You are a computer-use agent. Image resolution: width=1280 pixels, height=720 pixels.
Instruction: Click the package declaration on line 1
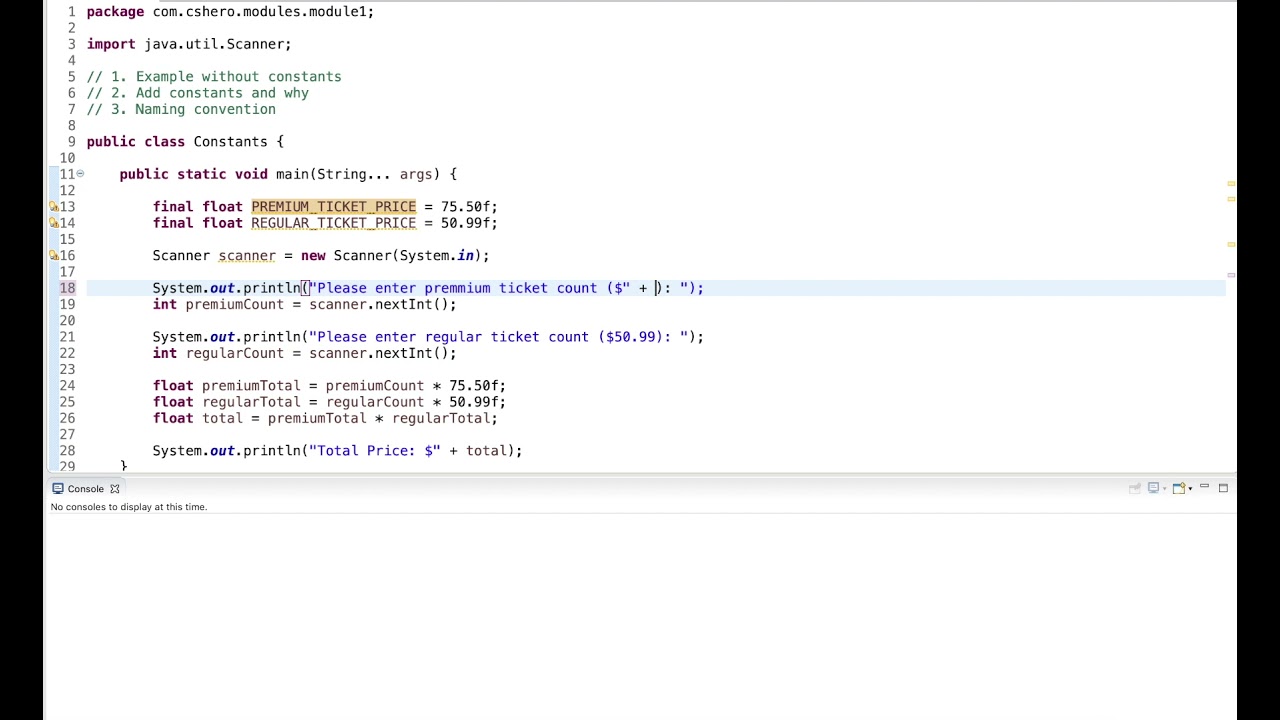click(230, 12)
